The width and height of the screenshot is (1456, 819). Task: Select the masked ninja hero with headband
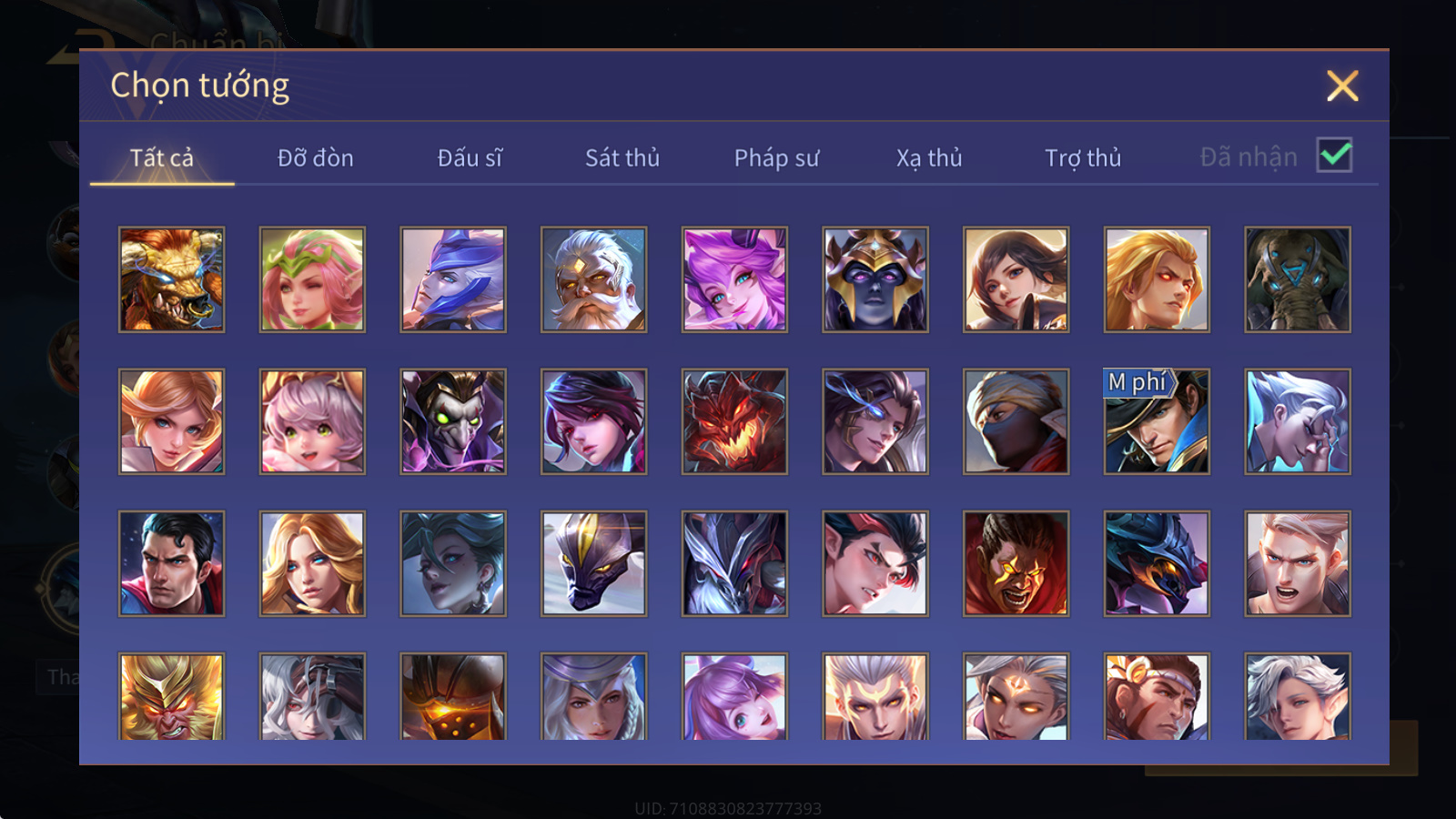pos(1016,421)
